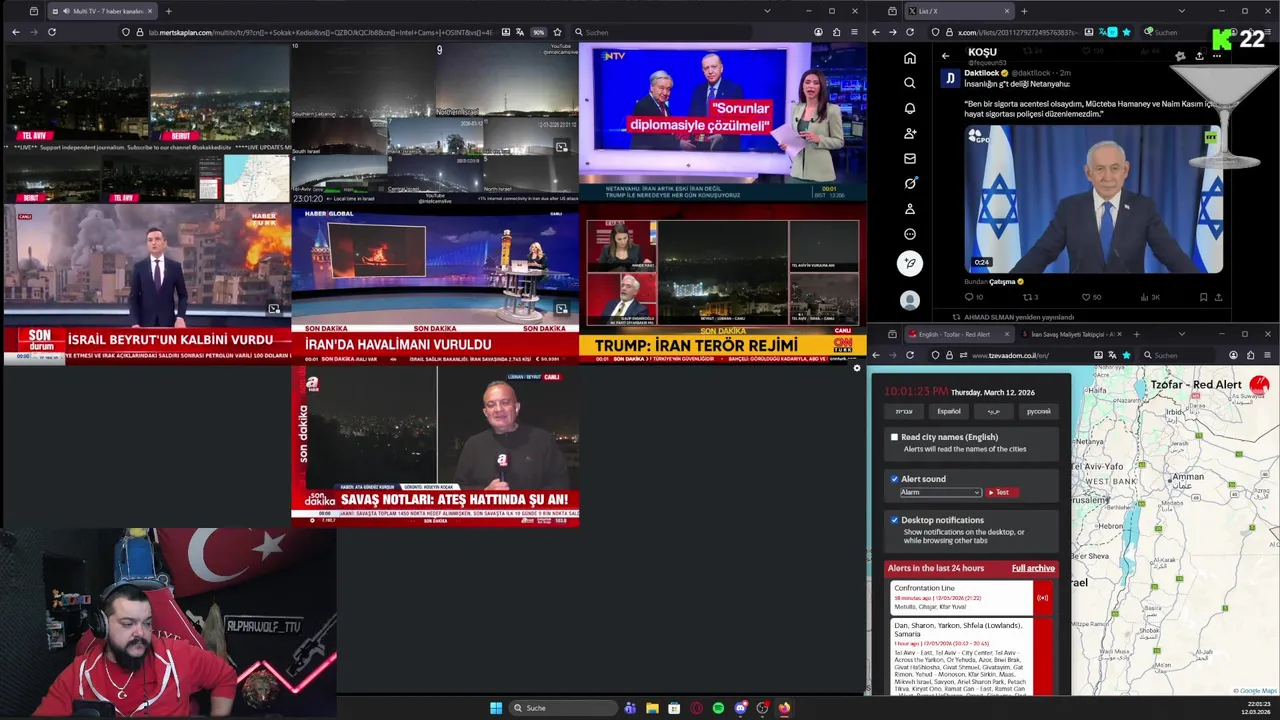Open new tab in X browser window
The width and height of the screenshot is (1280, 720).
tap(1023, 11)
